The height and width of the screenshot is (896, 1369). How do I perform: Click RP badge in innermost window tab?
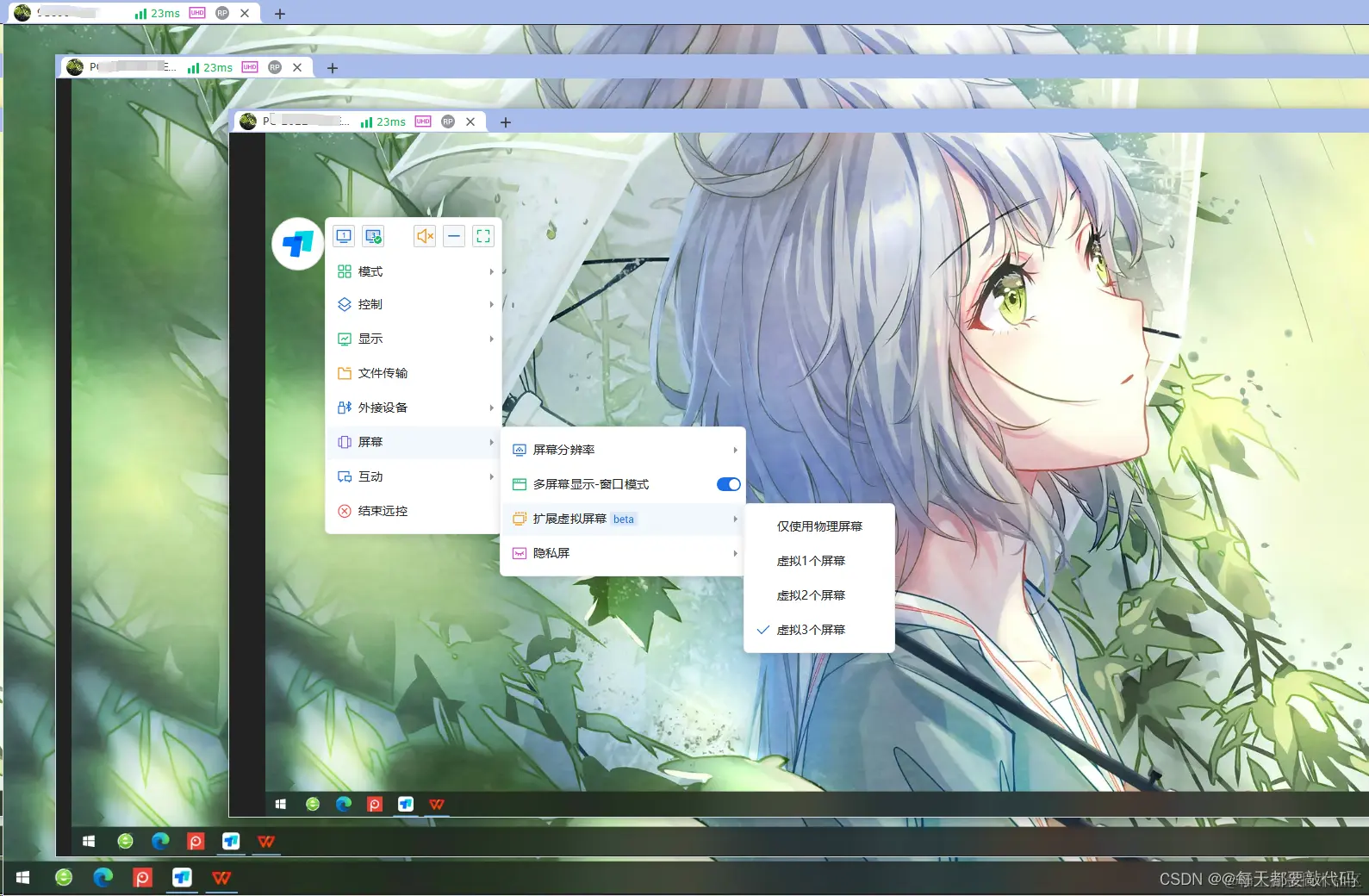[448, 121]
